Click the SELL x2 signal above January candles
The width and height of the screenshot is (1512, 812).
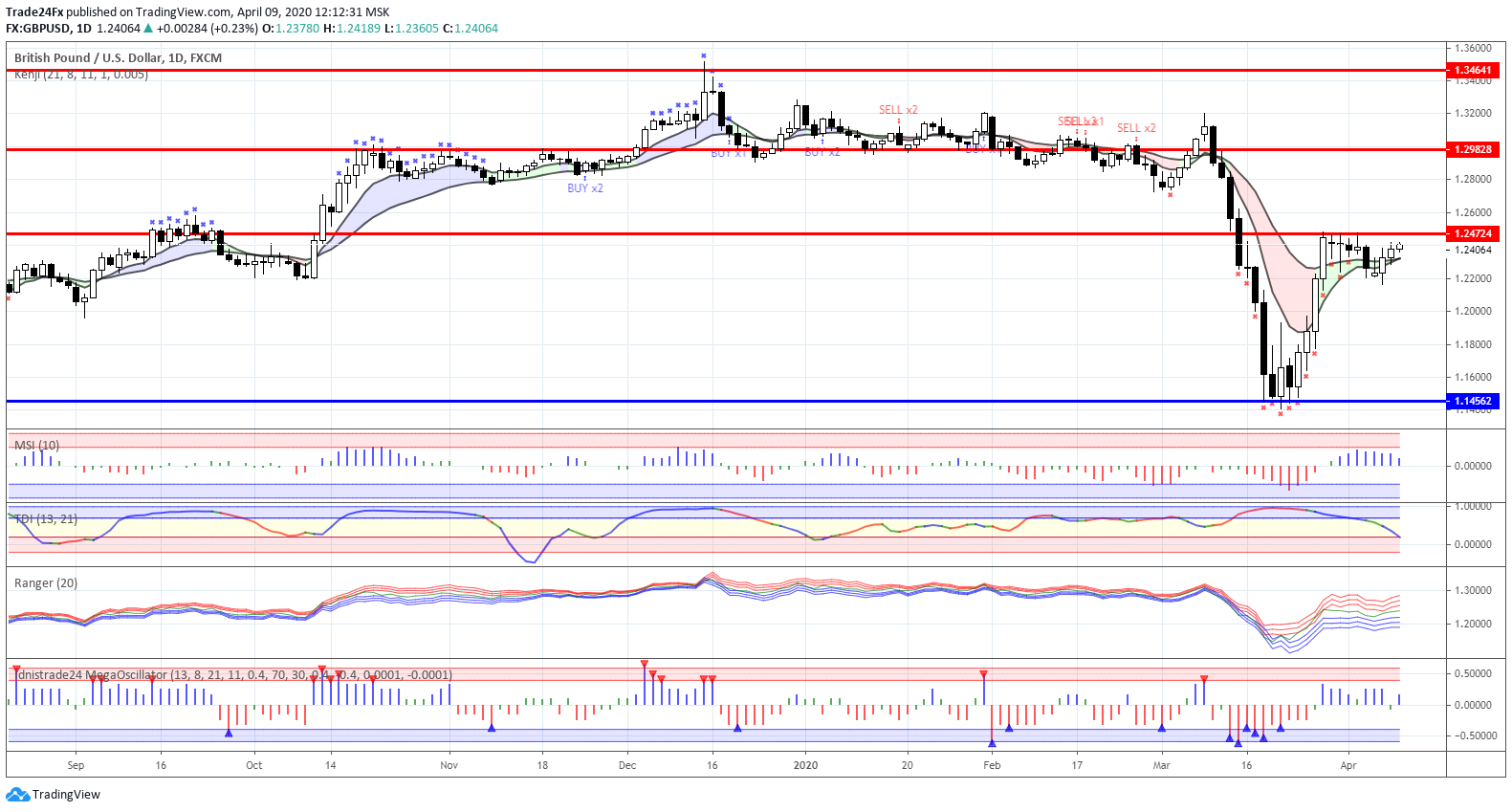898,110
